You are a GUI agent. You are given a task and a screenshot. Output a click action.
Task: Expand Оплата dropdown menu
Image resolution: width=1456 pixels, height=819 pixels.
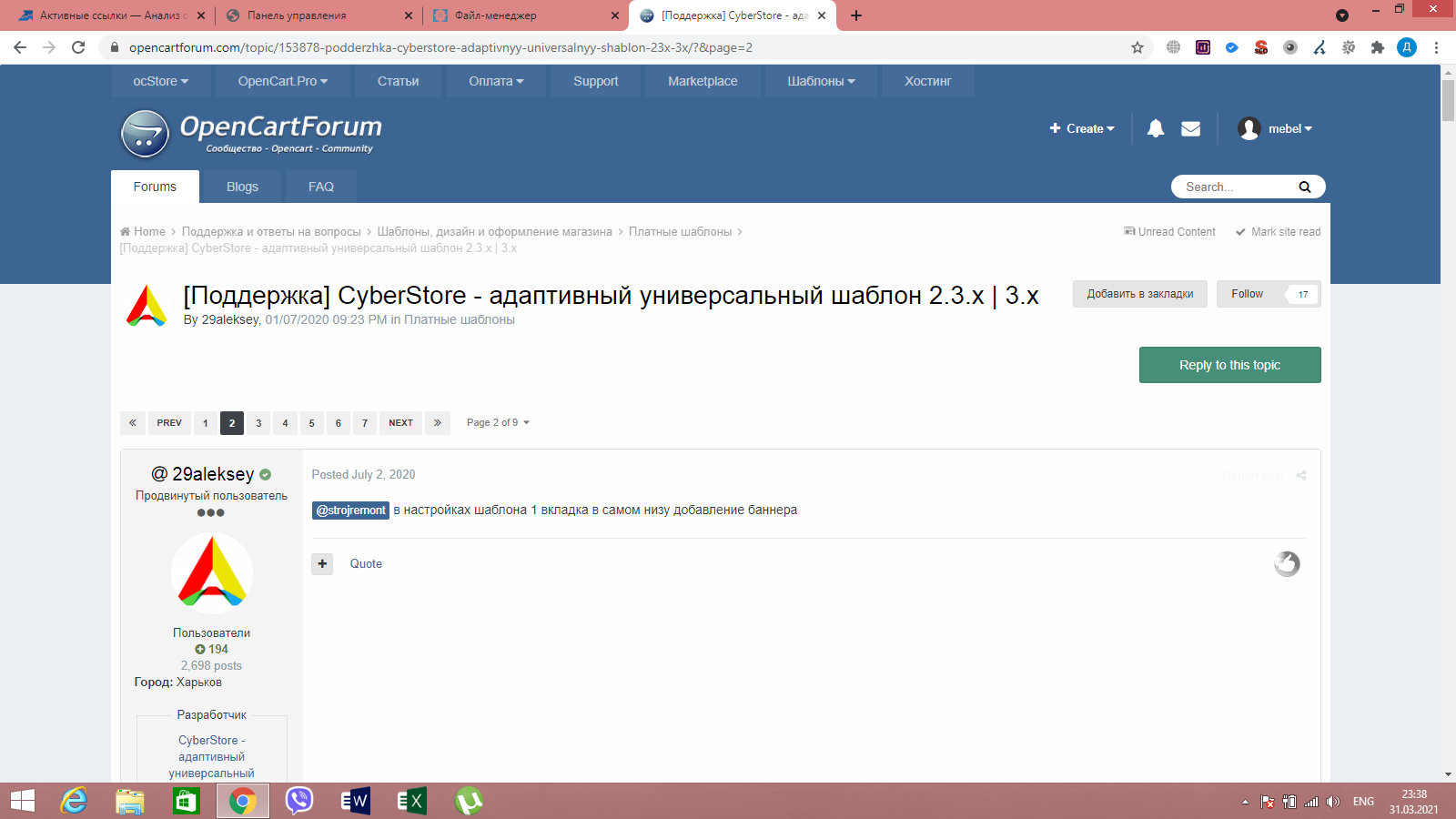point(496,81)
